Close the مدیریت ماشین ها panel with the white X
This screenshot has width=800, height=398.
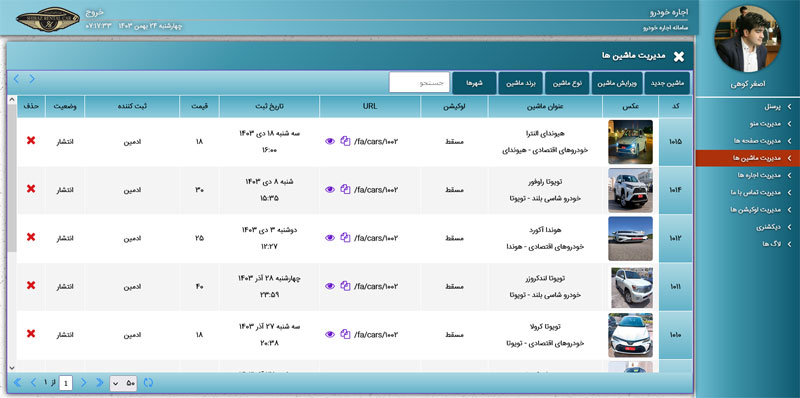pyautogui.click(x=679, y=57)
